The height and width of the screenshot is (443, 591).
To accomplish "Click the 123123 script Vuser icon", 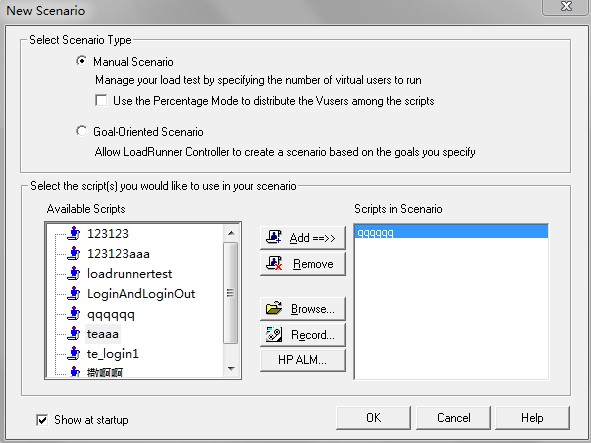I will 74,233.
